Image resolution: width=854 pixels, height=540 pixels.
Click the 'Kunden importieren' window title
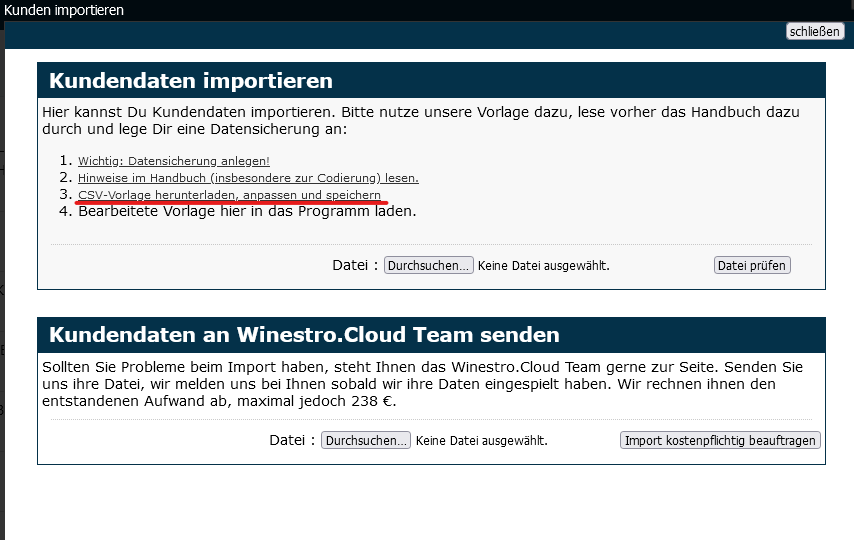pos(64,10)
